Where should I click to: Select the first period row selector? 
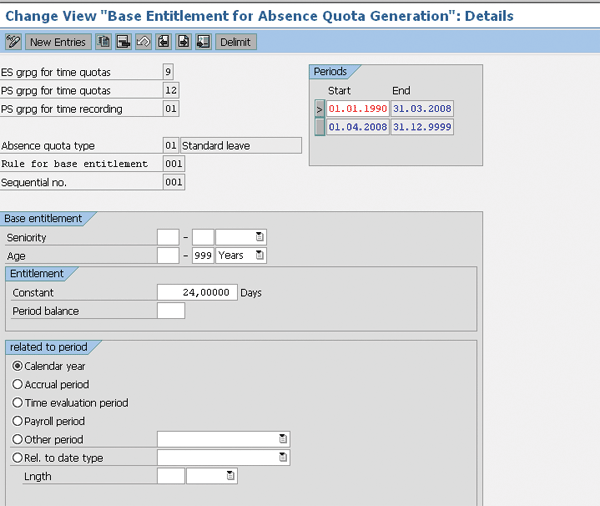(x=319, y=108)
